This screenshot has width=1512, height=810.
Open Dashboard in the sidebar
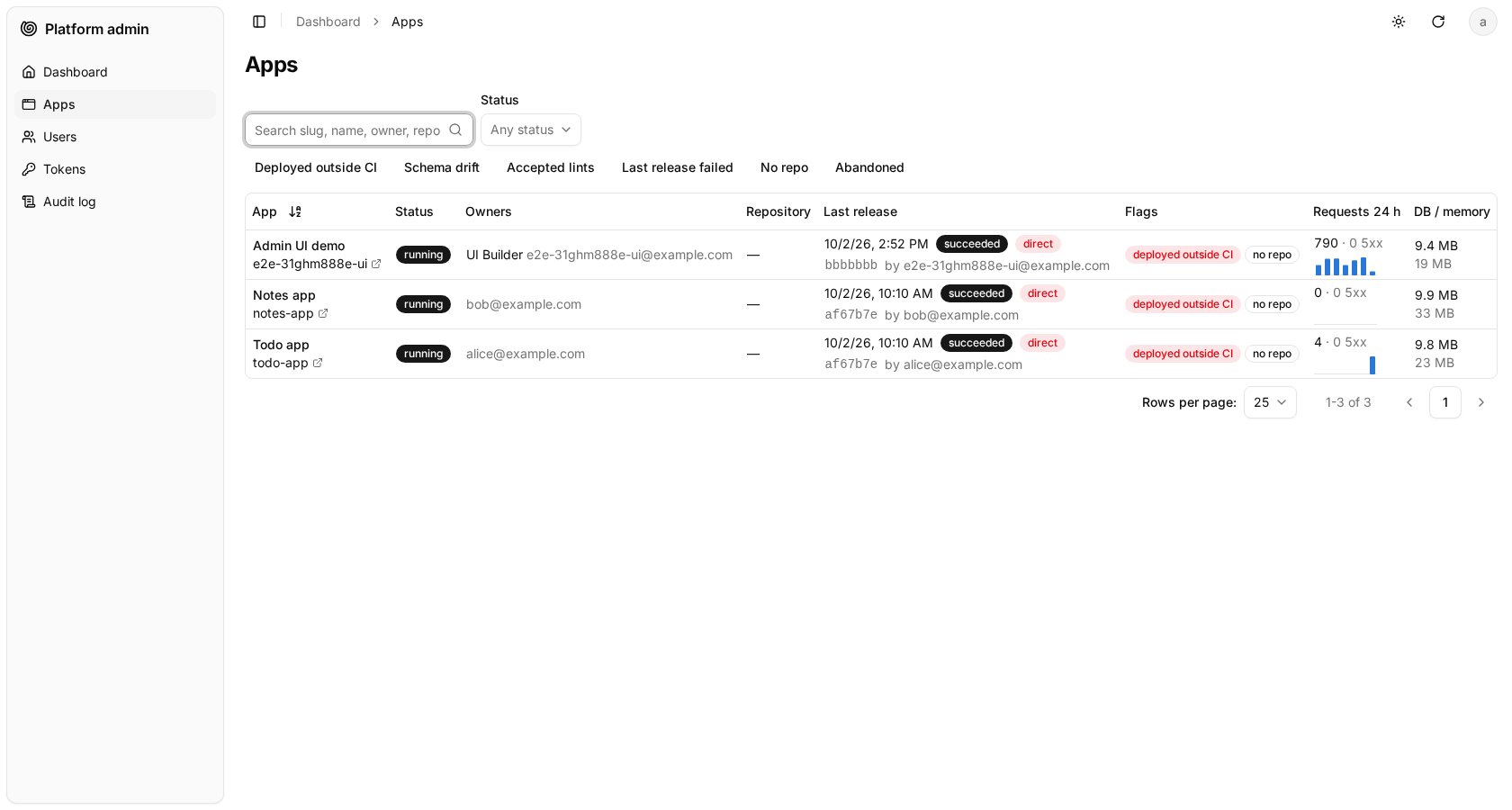(x=115, y=72)
